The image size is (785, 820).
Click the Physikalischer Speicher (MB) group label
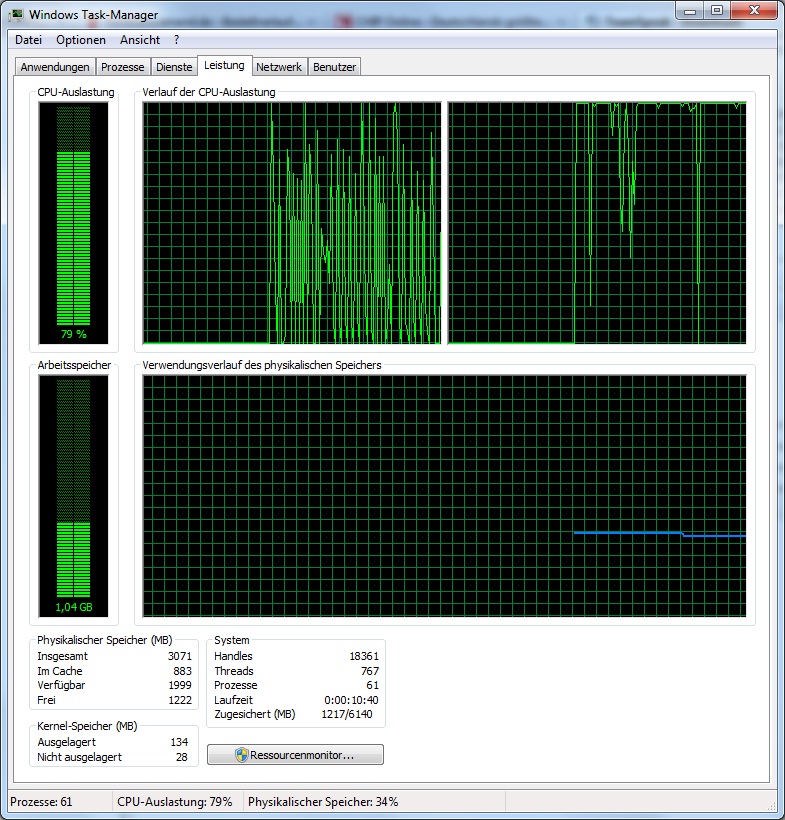(105, 640)
